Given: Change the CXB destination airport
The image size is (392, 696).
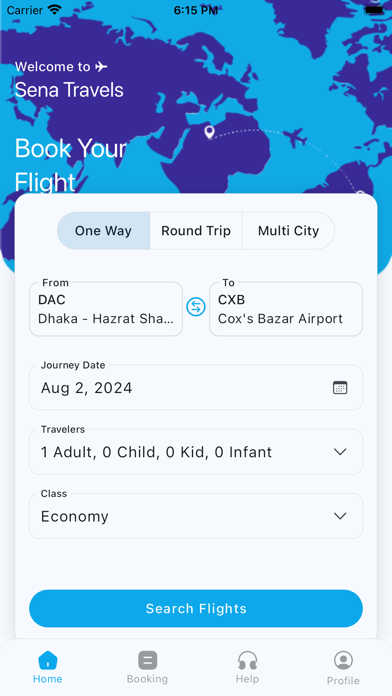Looking at the screenshot, I should point(286,309).
